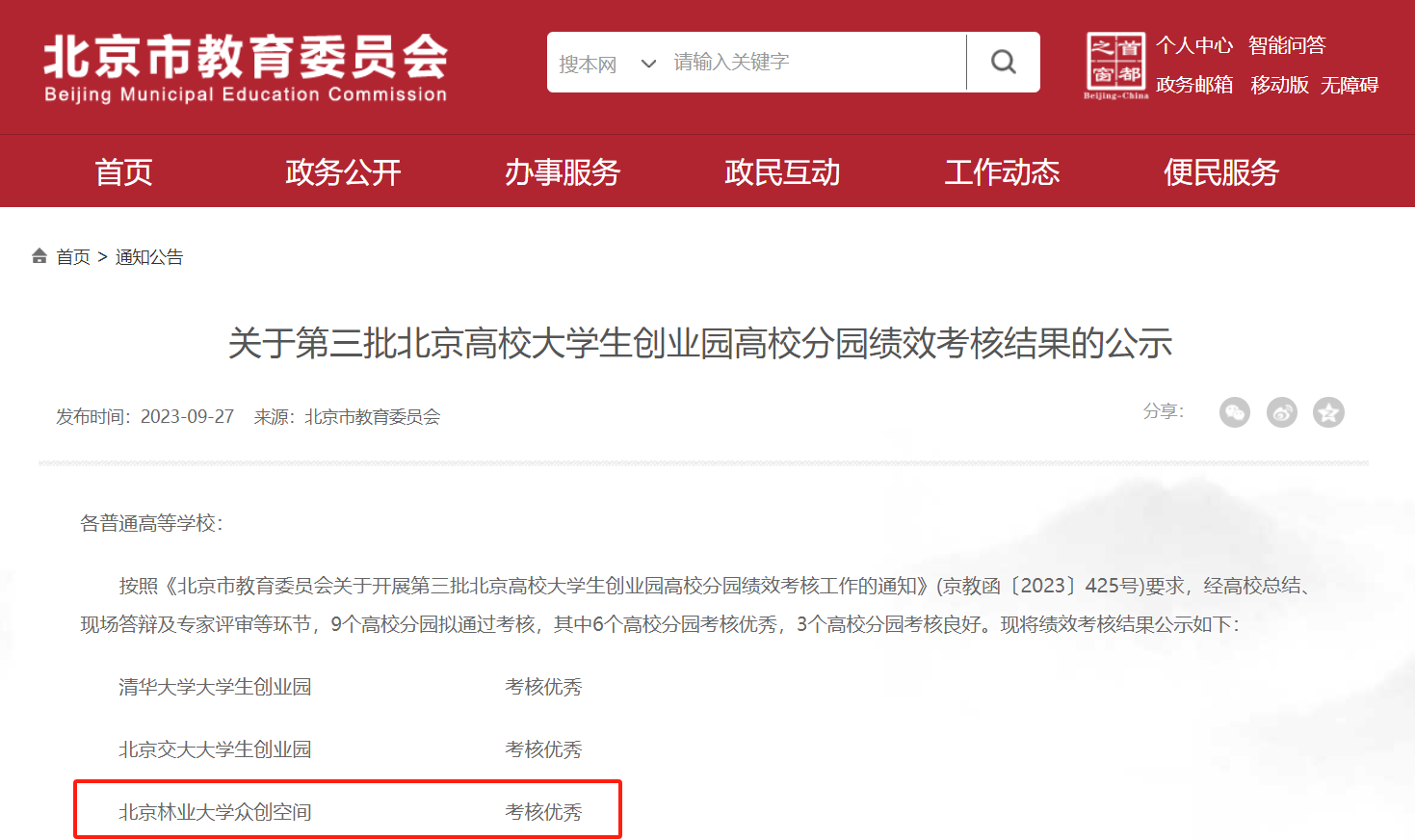Share via WeChat icon
Screen dimensions: 1415x840
click(x=1235, y=412)
